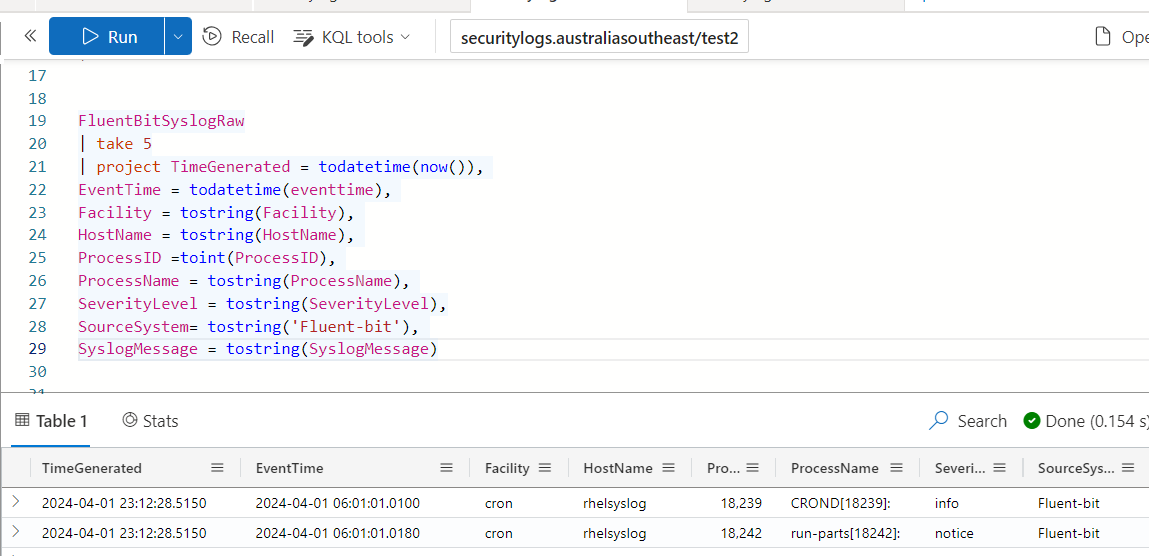Select cell 2024-04-01 06:01:01.0100
1149x556 pixels.
click(337, 503)
